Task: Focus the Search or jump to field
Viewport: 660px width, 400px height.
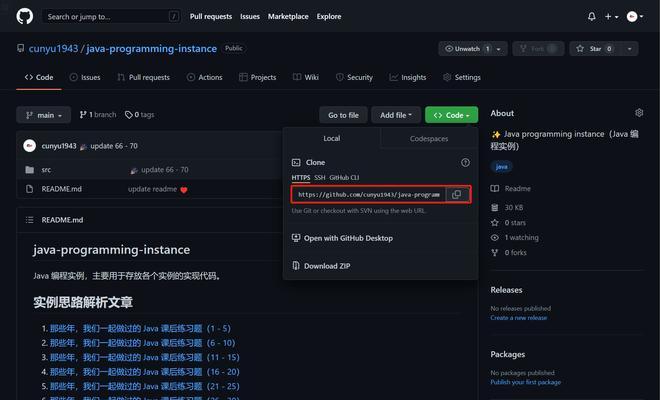Action: point(112,16)
